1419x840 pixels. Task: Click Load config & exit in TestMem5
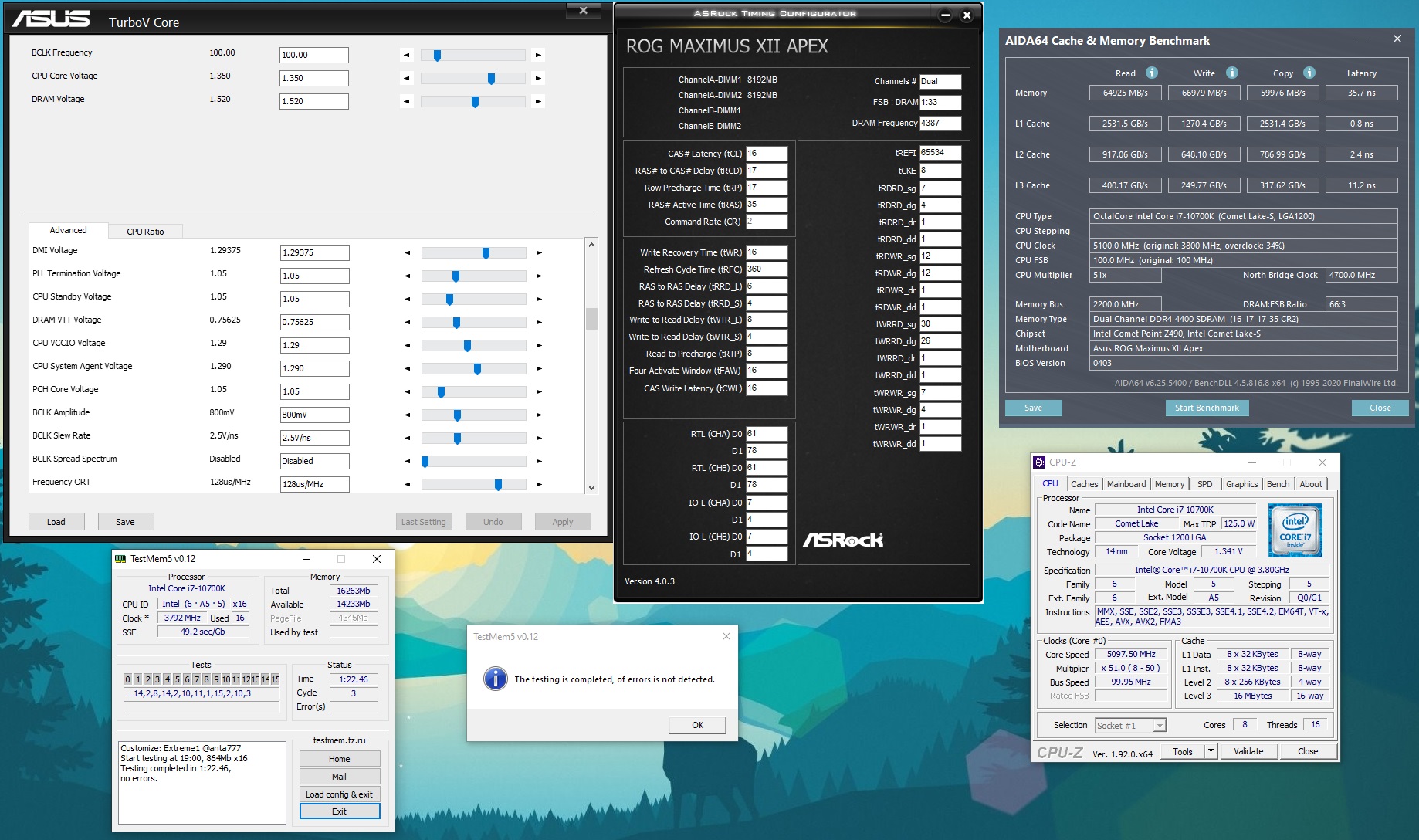(x=340, y=794)
